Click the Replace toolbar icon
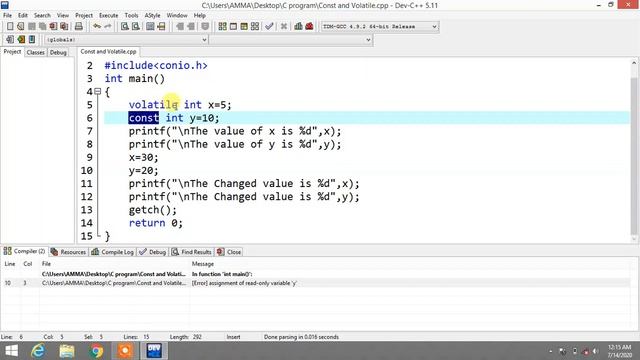Image resolution: width=640 pixels, height=360 pixels. [136, 27]
